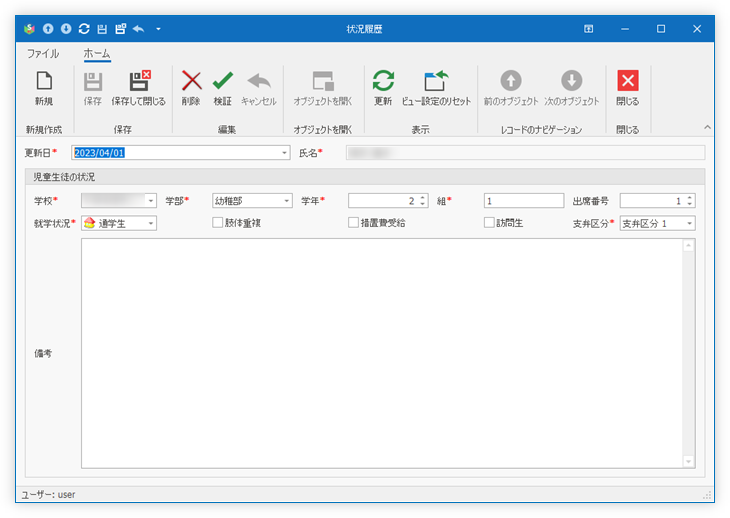Click the 保存 ribbon button
This screenshot has height=518, width=730.
coord(93,88)
